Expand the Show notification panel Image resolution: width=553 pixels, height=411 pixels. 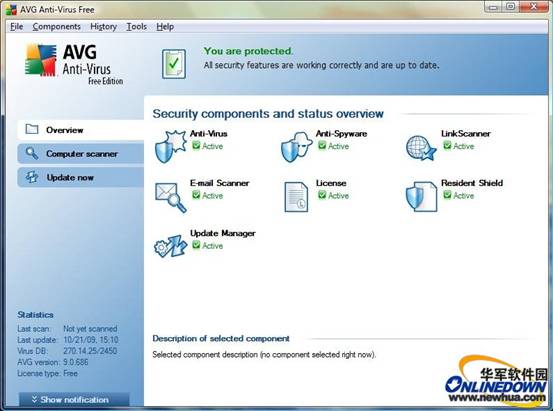[x=74, y=399]
